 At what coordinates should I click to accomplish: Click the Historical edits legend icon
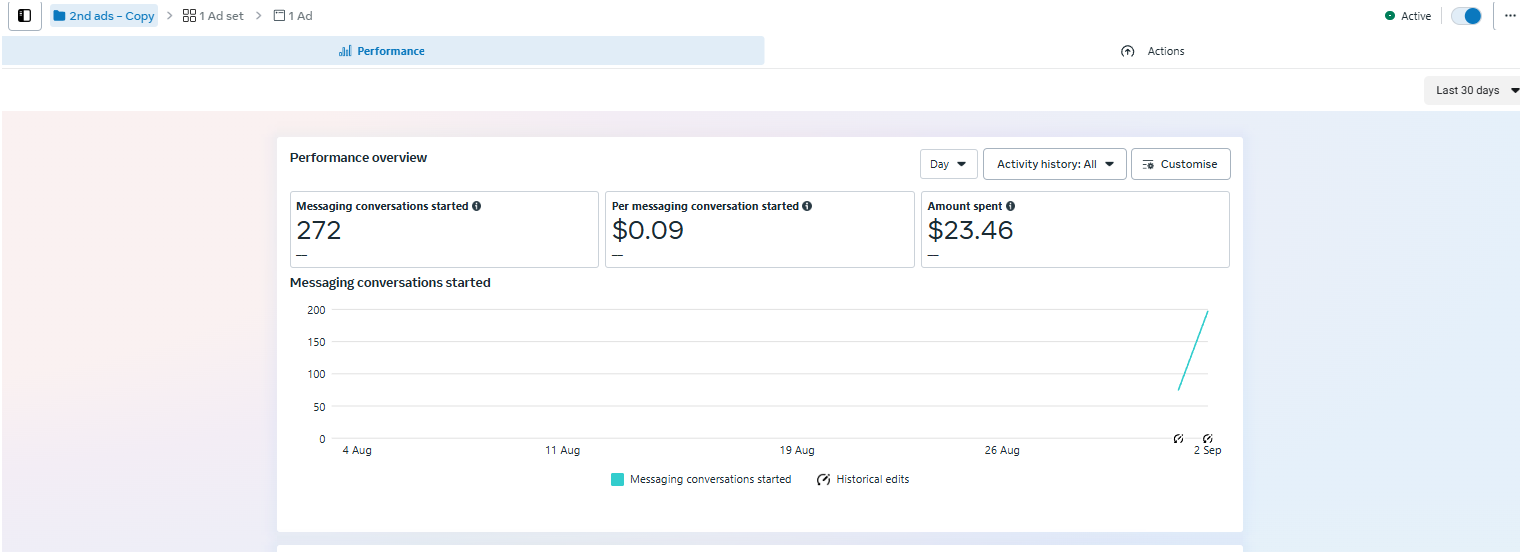point(824,480)
